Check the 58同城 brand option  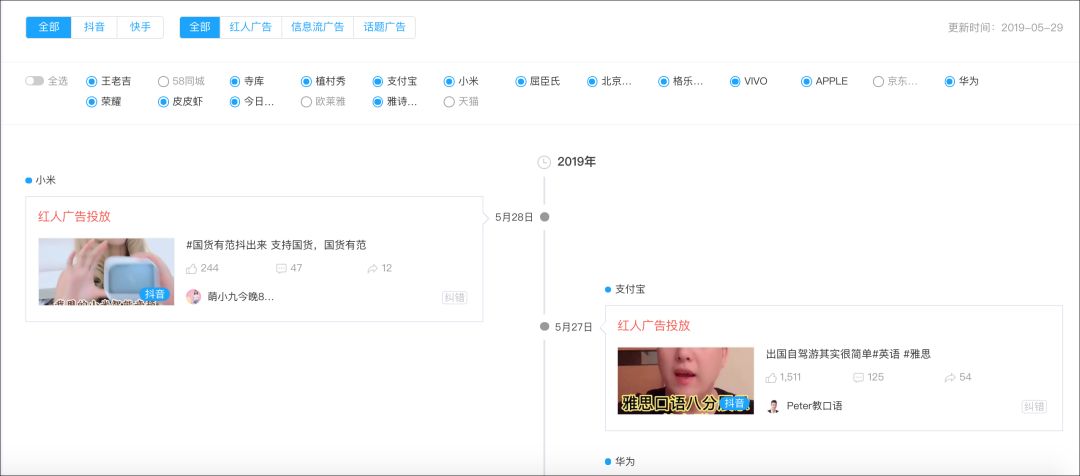tap(163, 81)
